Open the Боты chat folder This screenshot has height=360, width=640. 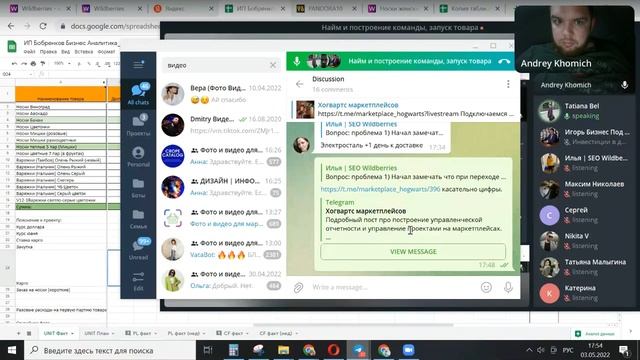pyautogui.click(x=138, y=187)
